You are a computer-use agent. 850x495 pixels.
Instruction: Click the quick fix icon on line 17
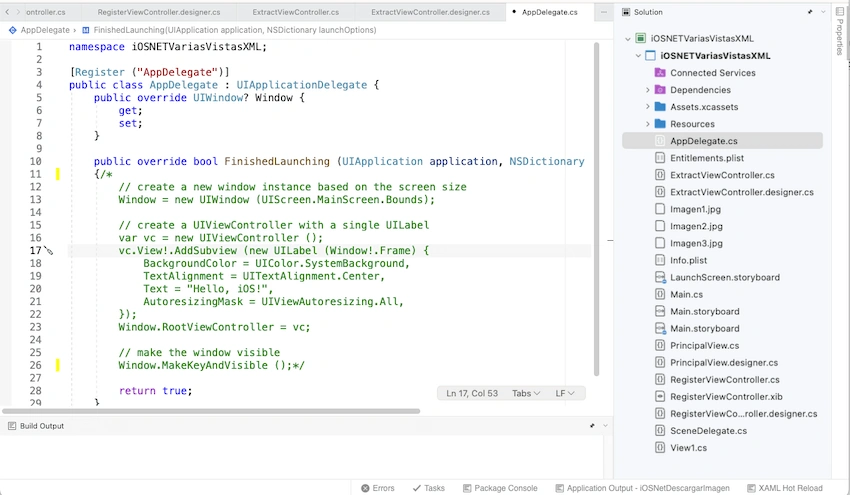click(49, 250)
